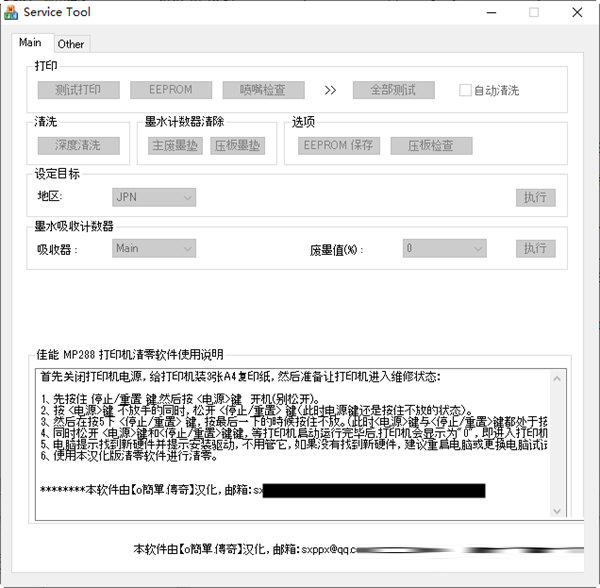Click instruction line 6 使用本汉化版清零软件进行清零

point(129,456)
